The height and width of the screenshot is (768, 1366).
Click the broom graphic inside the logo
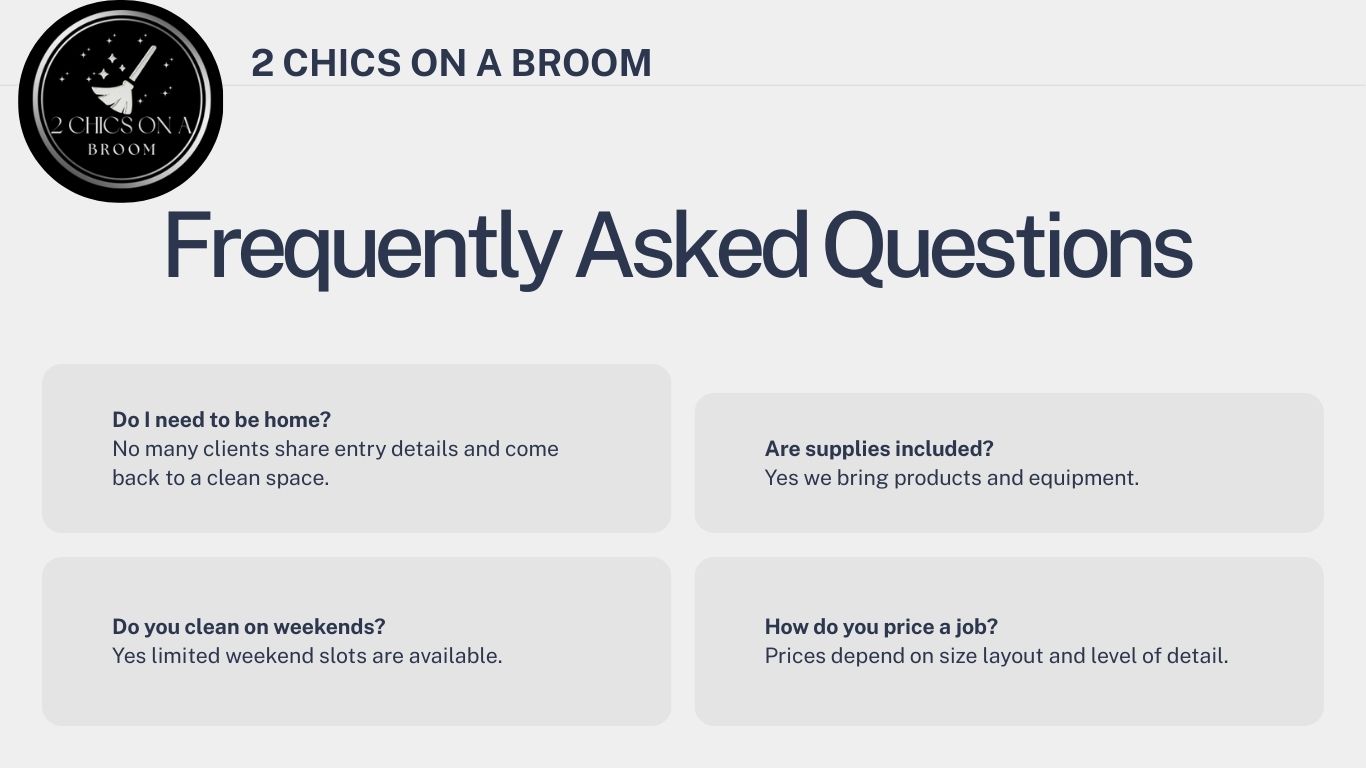tap(121, 80)
